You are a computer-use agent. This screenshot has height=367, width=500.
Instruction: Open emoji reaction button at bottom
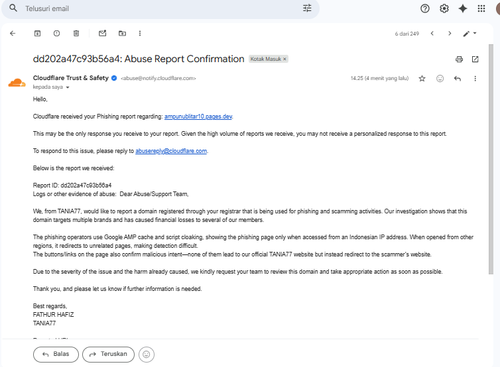point(146,354)
